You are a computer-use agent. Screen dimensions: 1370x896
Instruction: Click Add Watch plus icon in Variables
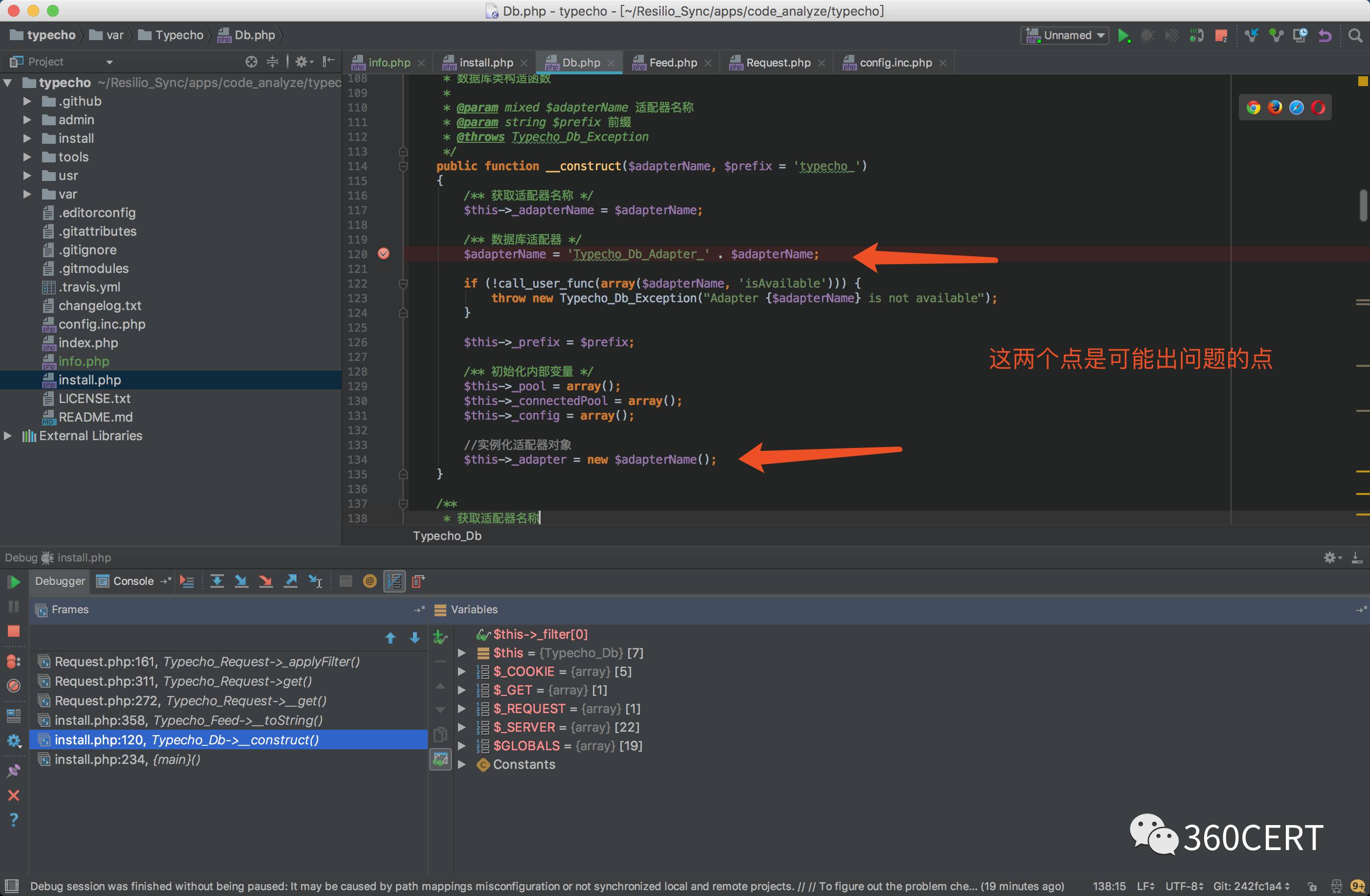(440, 636)
